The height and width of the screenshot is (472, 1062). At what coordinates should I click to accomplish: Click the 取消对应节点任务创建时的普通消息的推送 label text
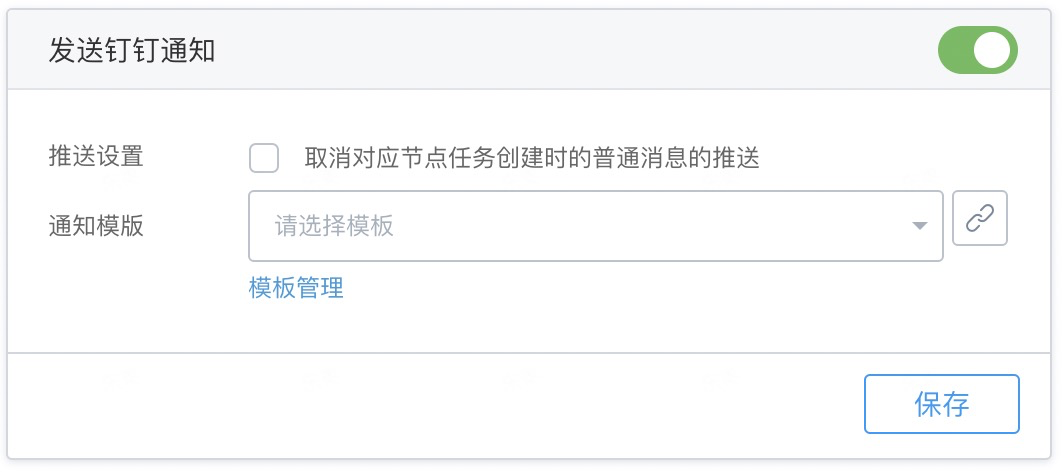532,158
